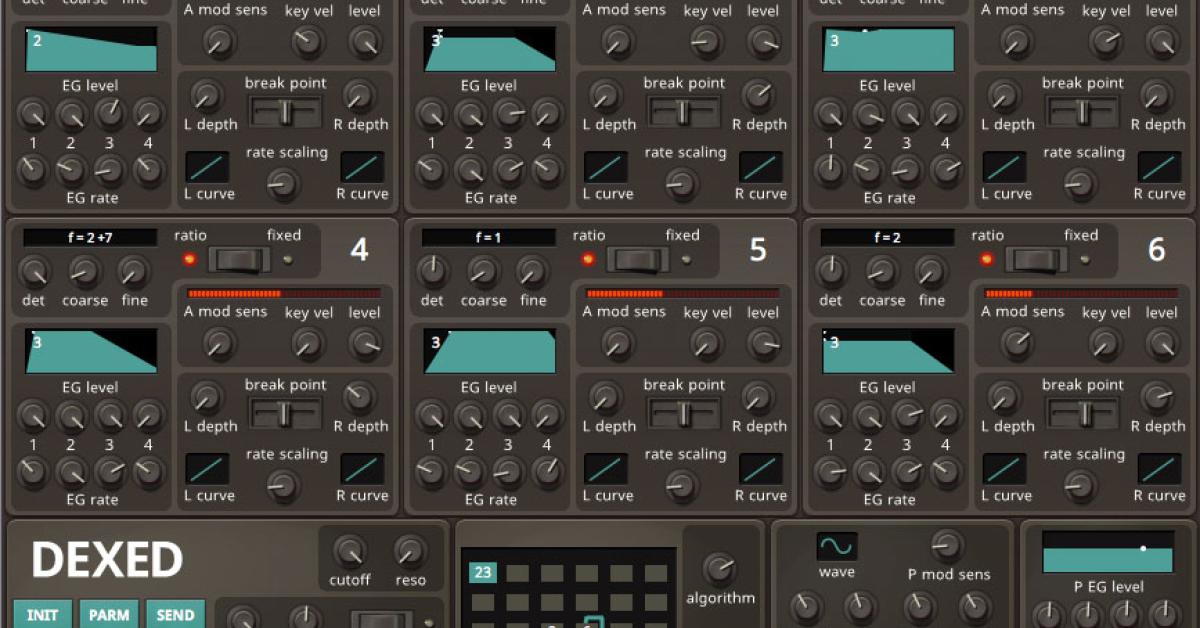Click the P mod sens knob

[x=946, y=546]
